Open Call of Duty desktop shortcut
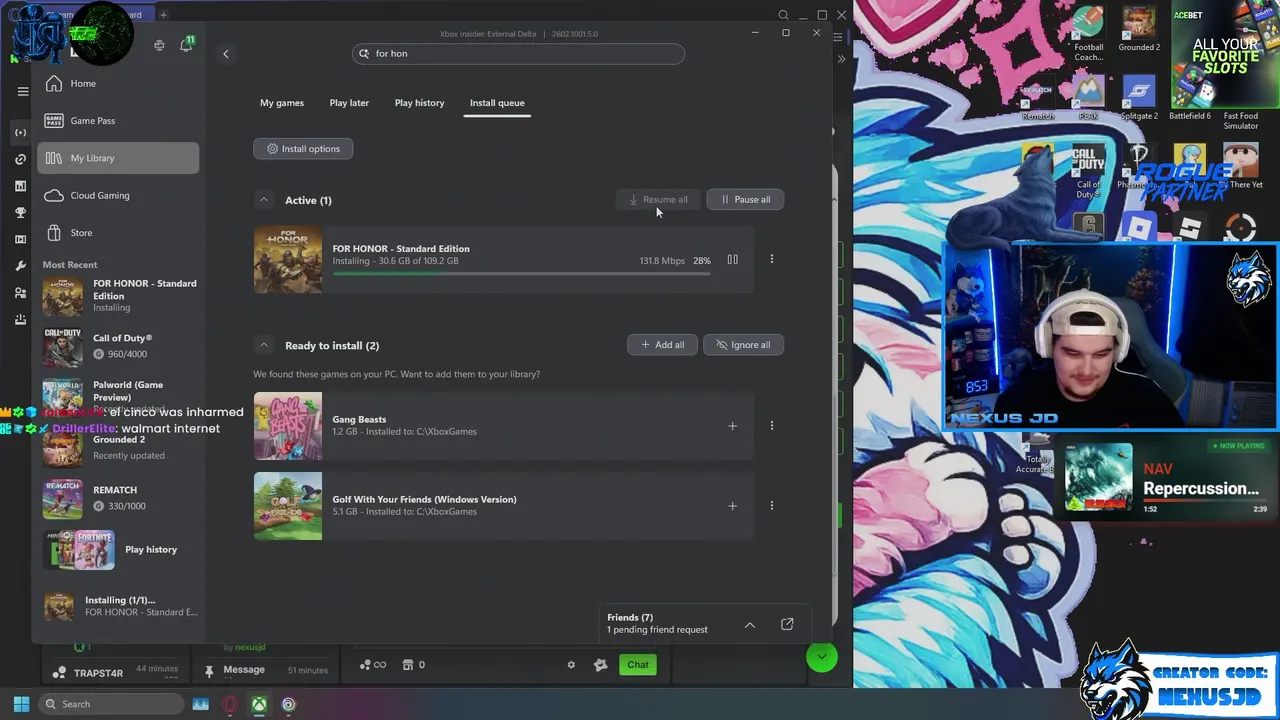Screen dimensions: 1280x720 1089,172
